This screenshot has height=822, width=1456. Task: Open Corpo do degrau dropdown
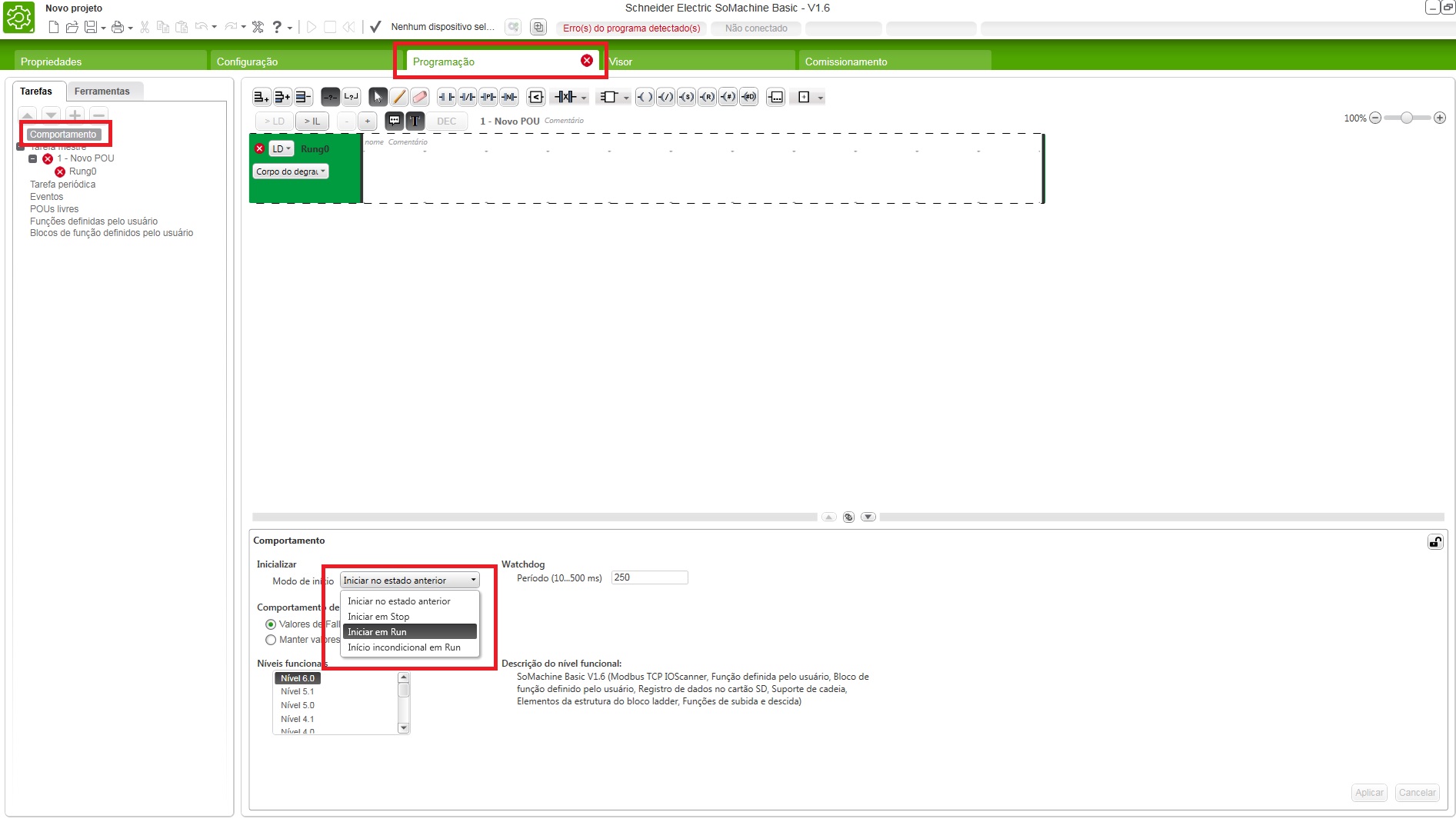[291, 171]
